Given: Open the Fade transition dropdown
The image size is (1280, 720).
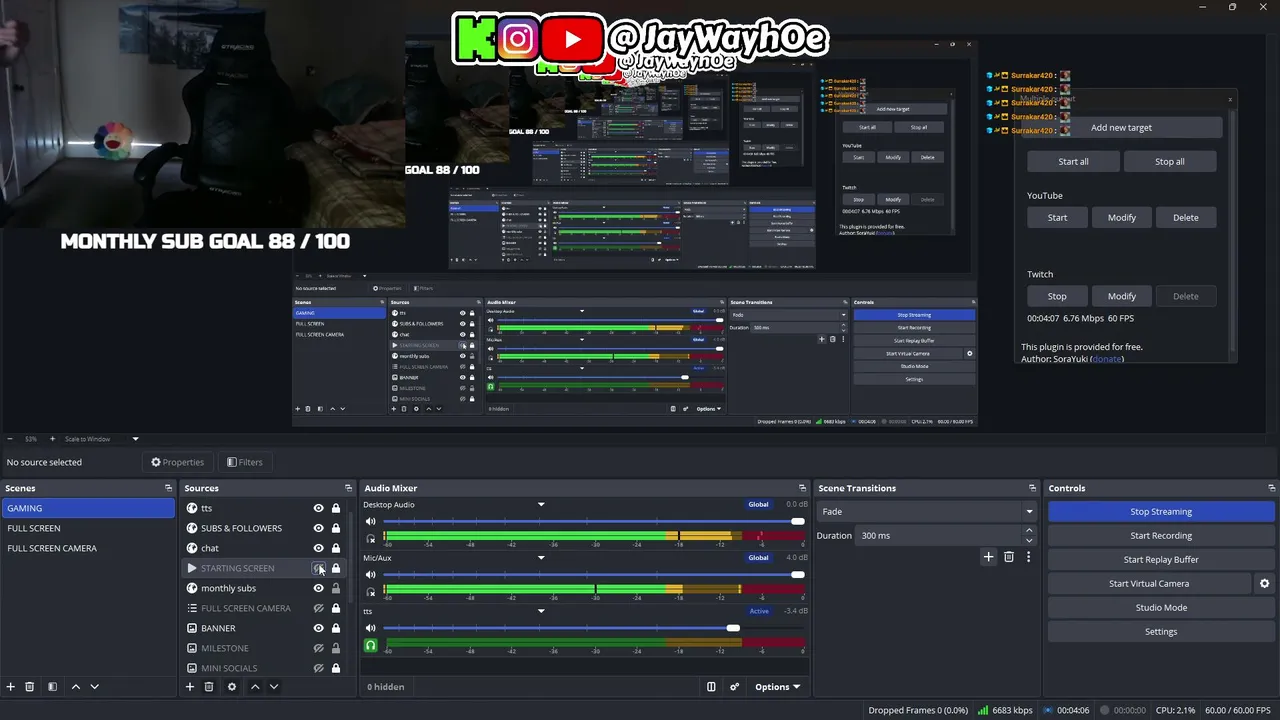Looking at the screenshot, I should point(927,511).
